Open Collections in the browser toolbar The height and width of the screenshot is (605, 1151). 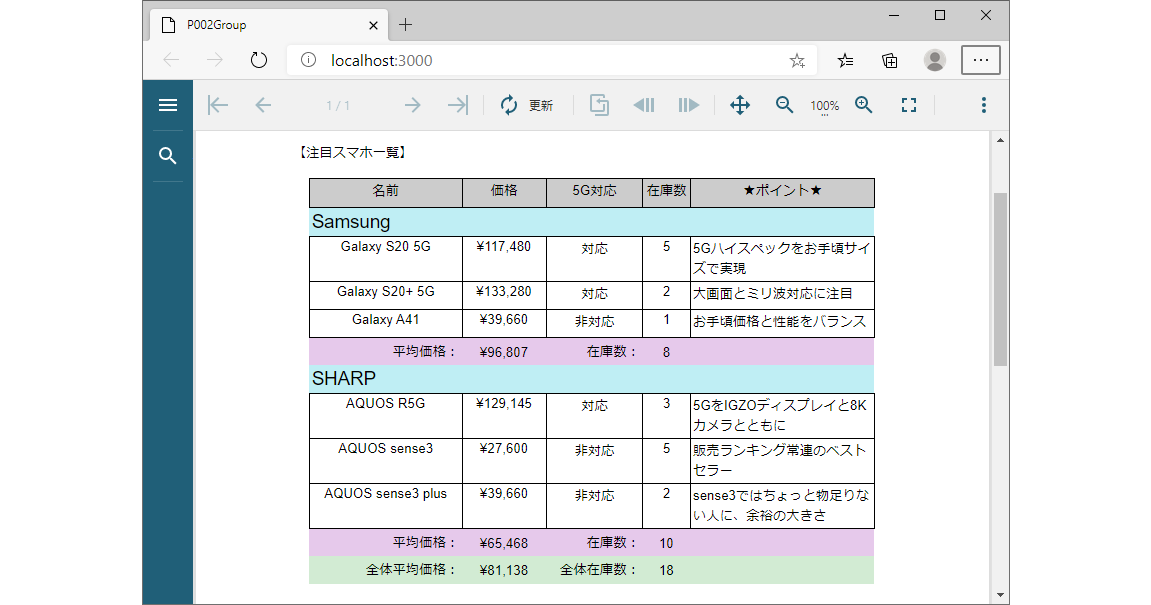click(x=889, y=60)
